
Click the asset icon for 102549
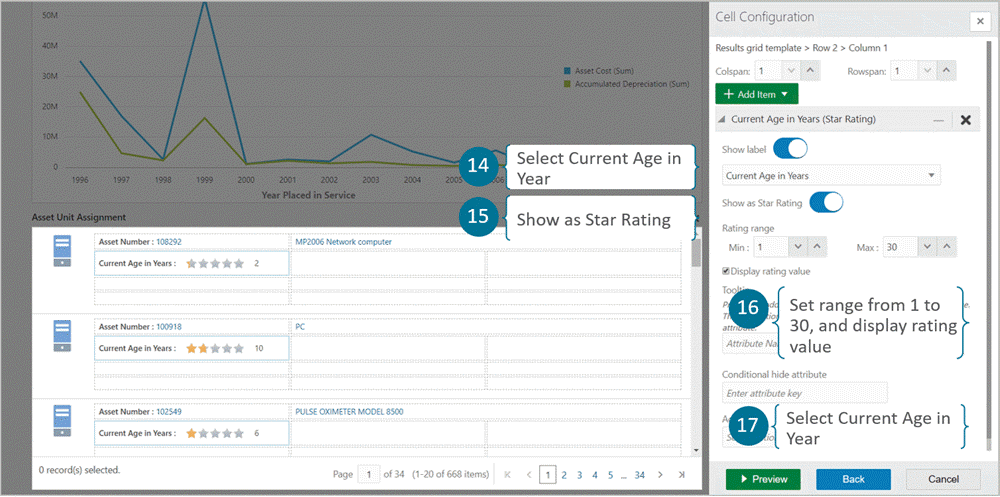pos(62,421)
